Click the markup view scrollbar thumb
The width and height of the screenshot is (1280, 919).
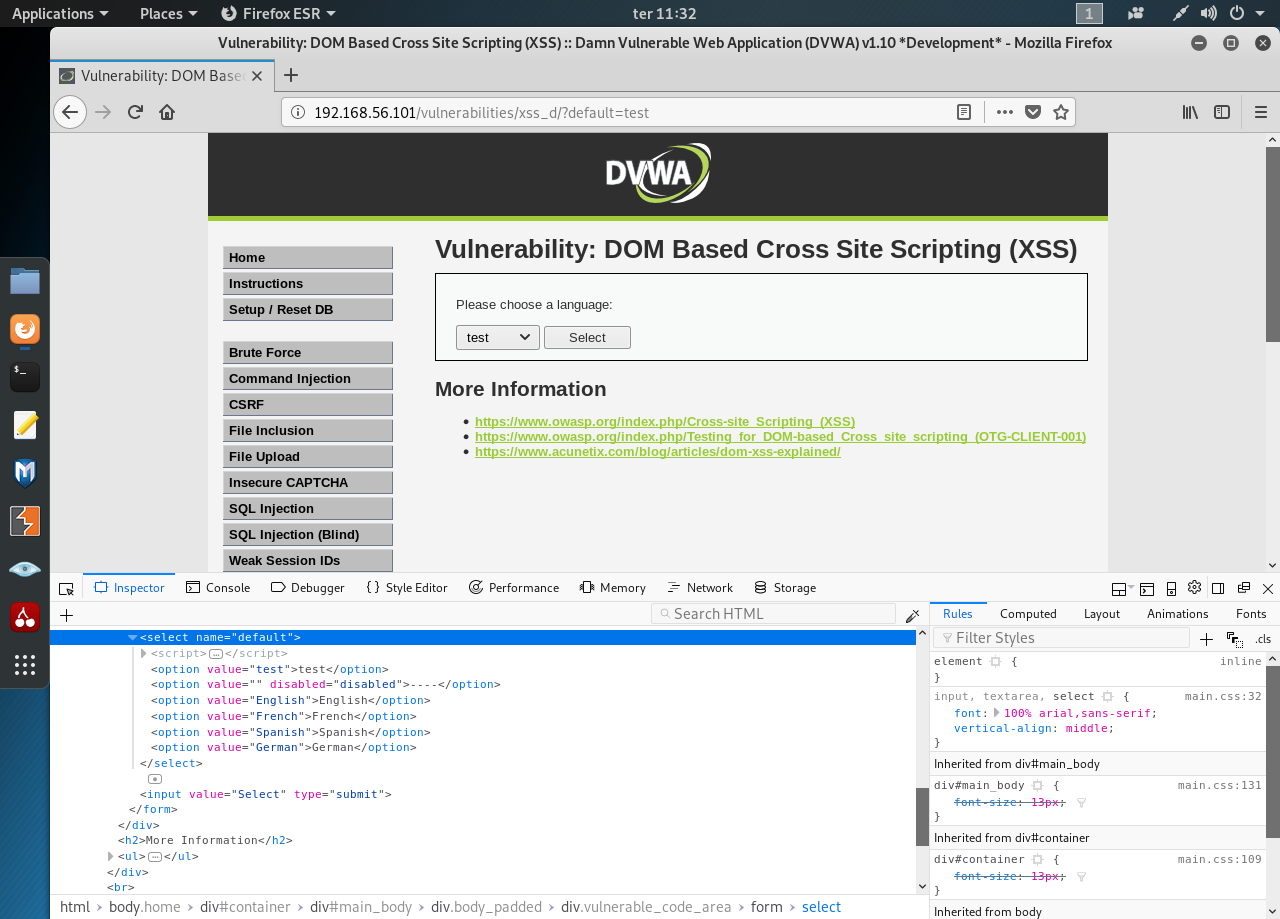click(923, 816)
